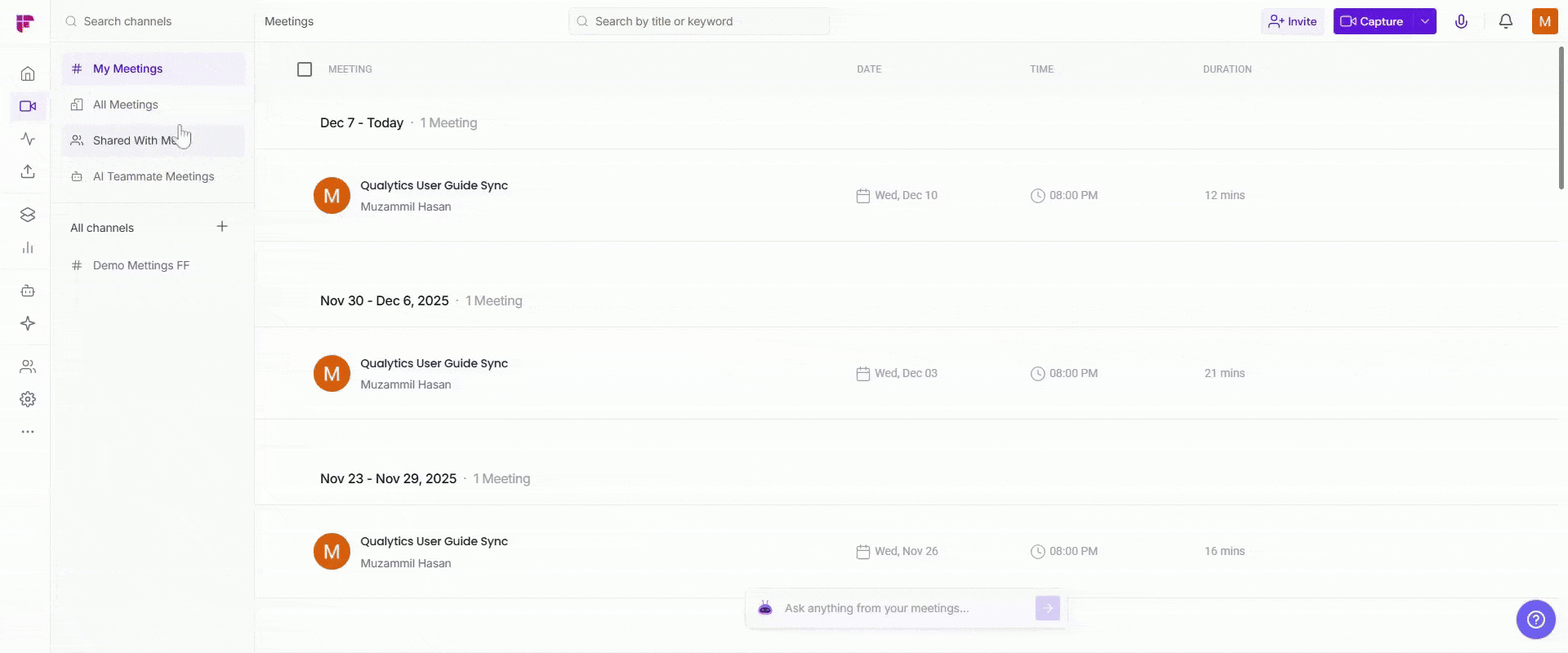Open Settings gear in sidebar
Screen dimensions: 1568x653
click(28, 399)
